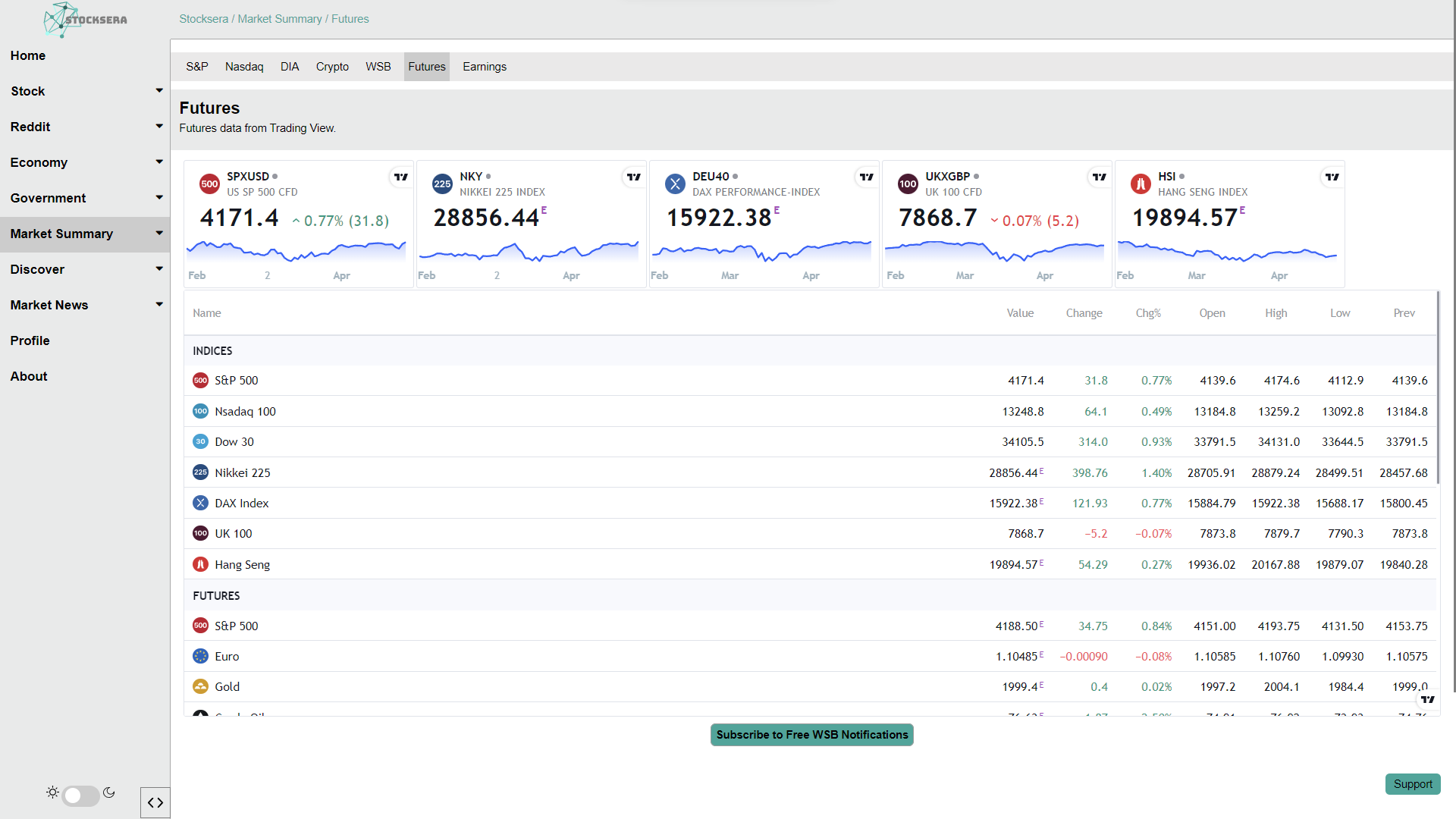This screenshot has width=1456, height=819.
Task: Click the futures table vertical scrollbar
Action: click(1437, 387)
